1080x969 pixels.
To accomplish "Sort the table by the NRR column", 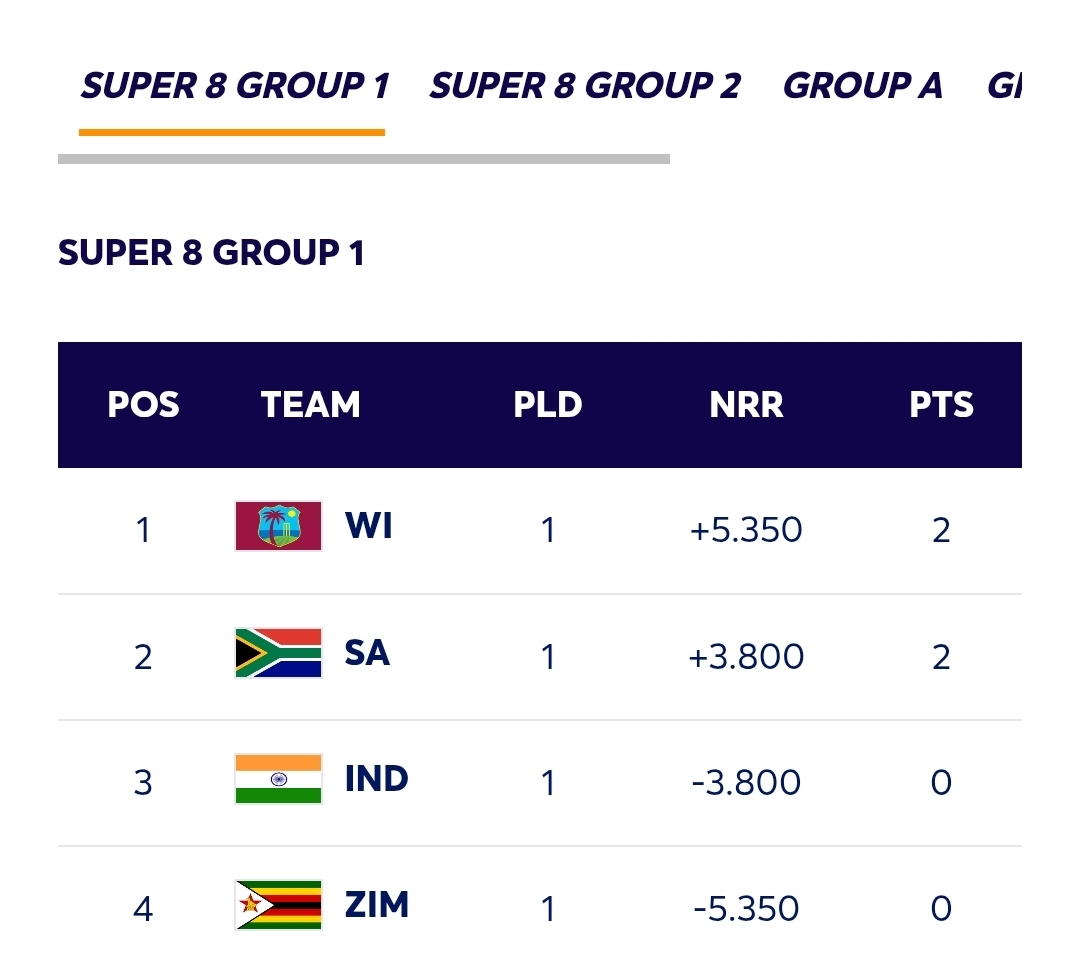I will 747,404.
